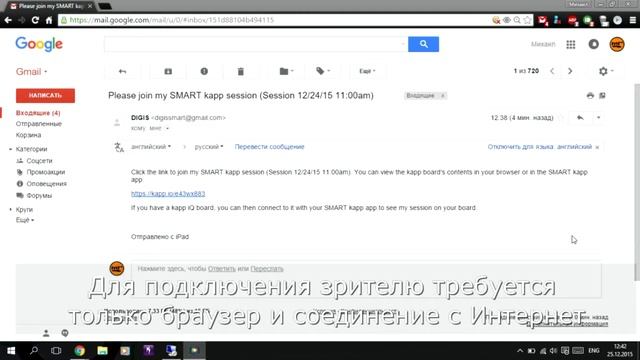
Task: Click Отключить для языка английский
Action: [x=540, y=147]
